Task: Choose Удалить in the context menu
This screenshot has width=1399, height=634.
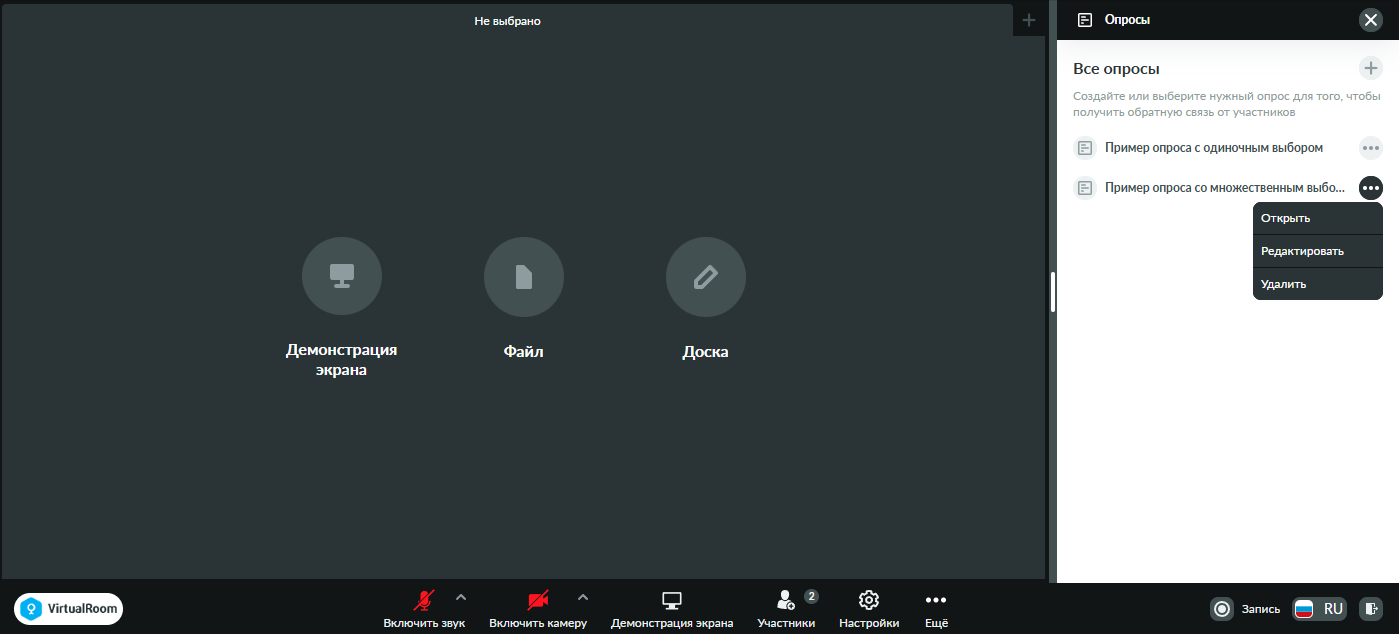Action: [x=1318, y=284]
